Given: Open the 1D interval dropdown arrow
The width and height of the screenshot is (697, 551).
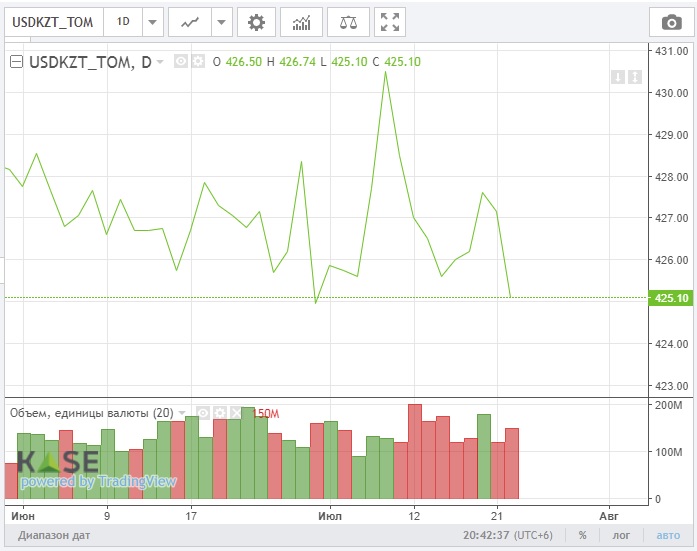Looking at the screenshot, I should click(x=152, y=22).
